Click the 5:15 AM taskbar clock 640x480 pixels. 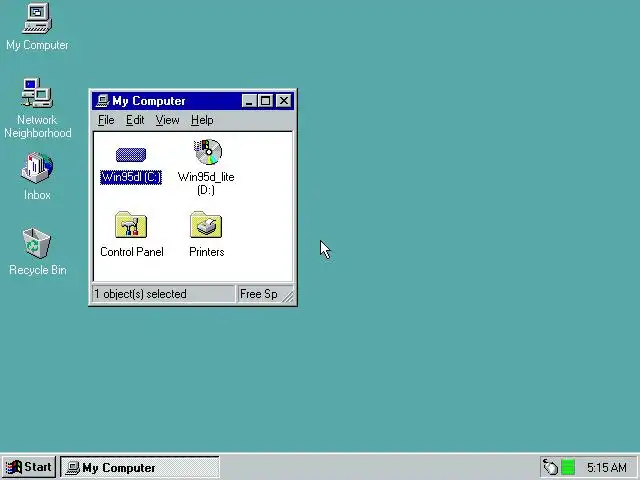pos(607,467)
